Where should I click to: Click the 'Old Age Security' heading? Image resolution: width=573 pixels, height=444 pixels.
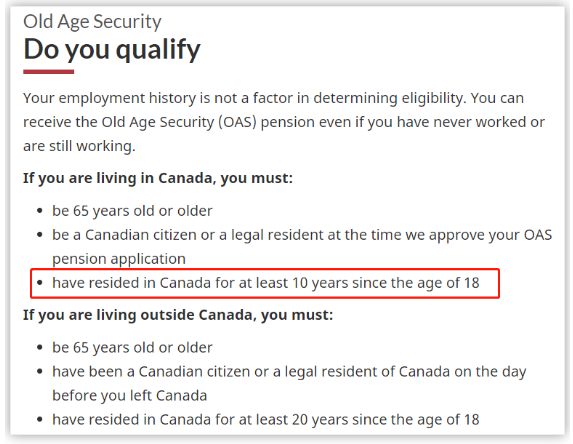click(x=92, y=22)
